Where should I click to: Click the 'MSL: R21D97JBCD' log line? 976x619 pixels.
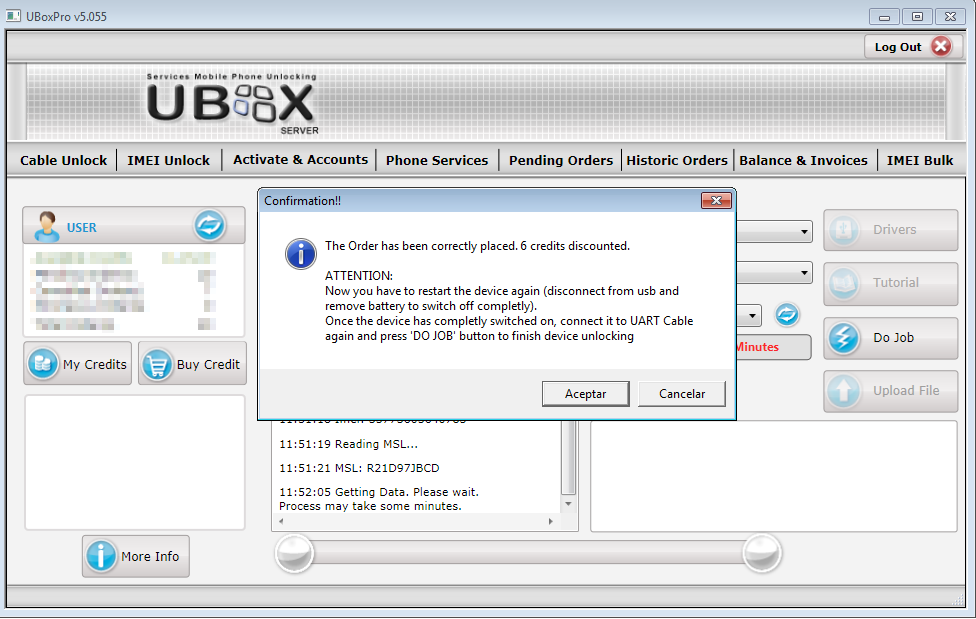pyautogui.click(x=359, y=468)
